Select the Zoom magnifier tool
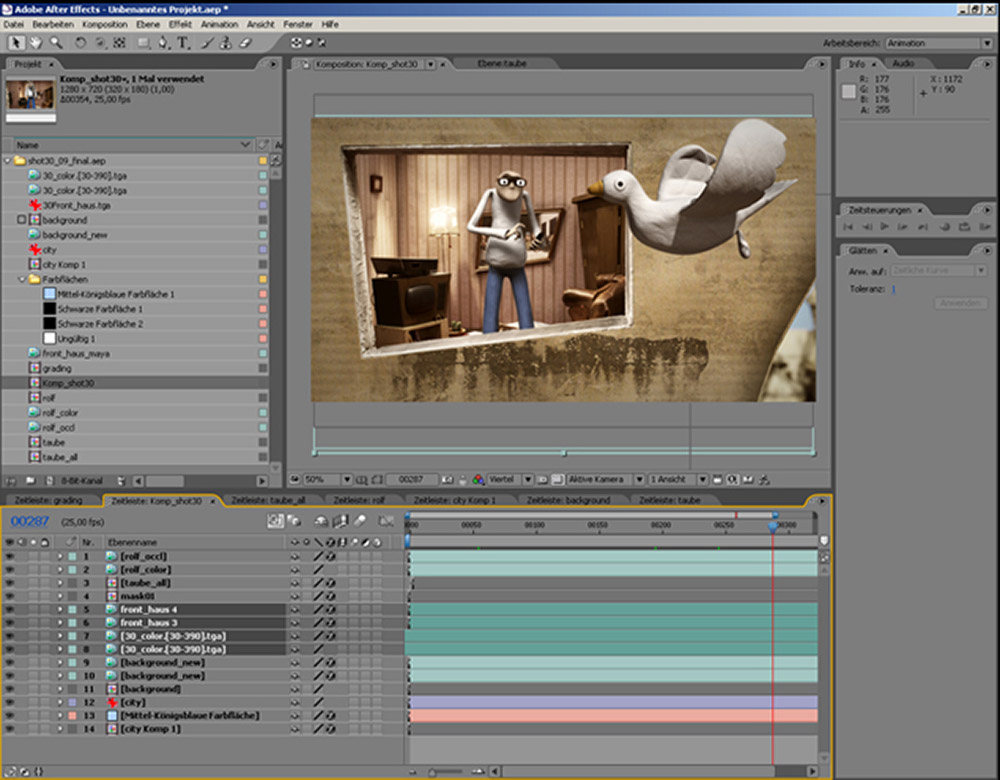The image size is (1000, 780). coord(55,43)
